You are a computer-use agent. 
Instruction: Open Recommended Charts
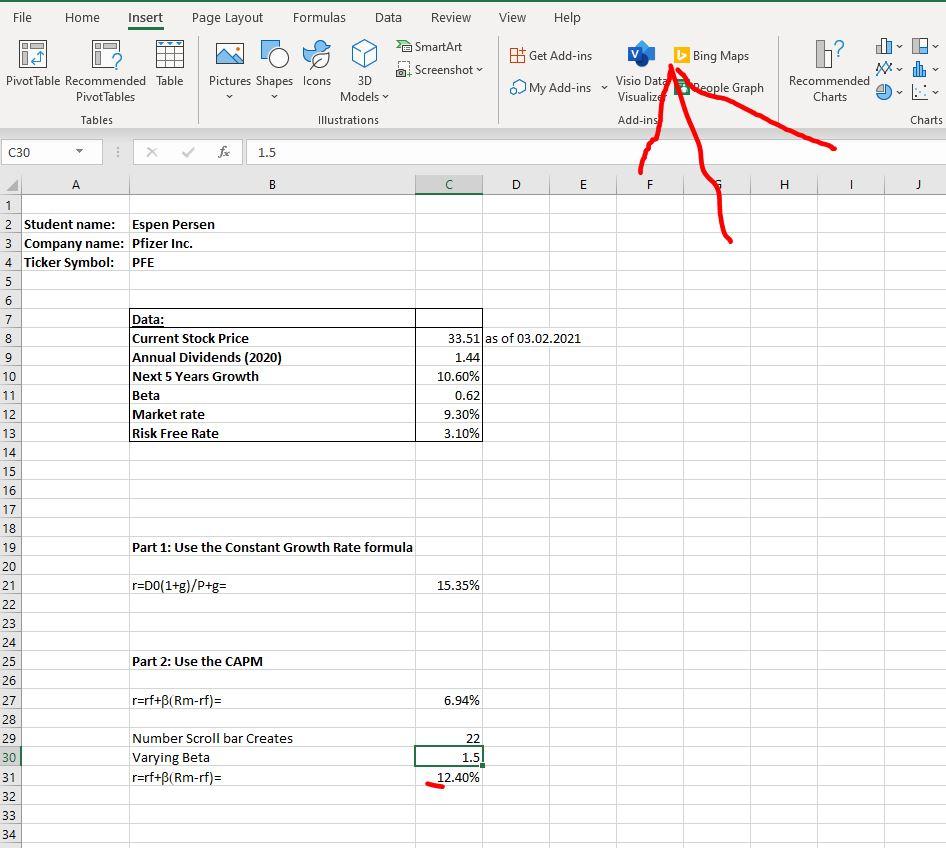[827, 68]
